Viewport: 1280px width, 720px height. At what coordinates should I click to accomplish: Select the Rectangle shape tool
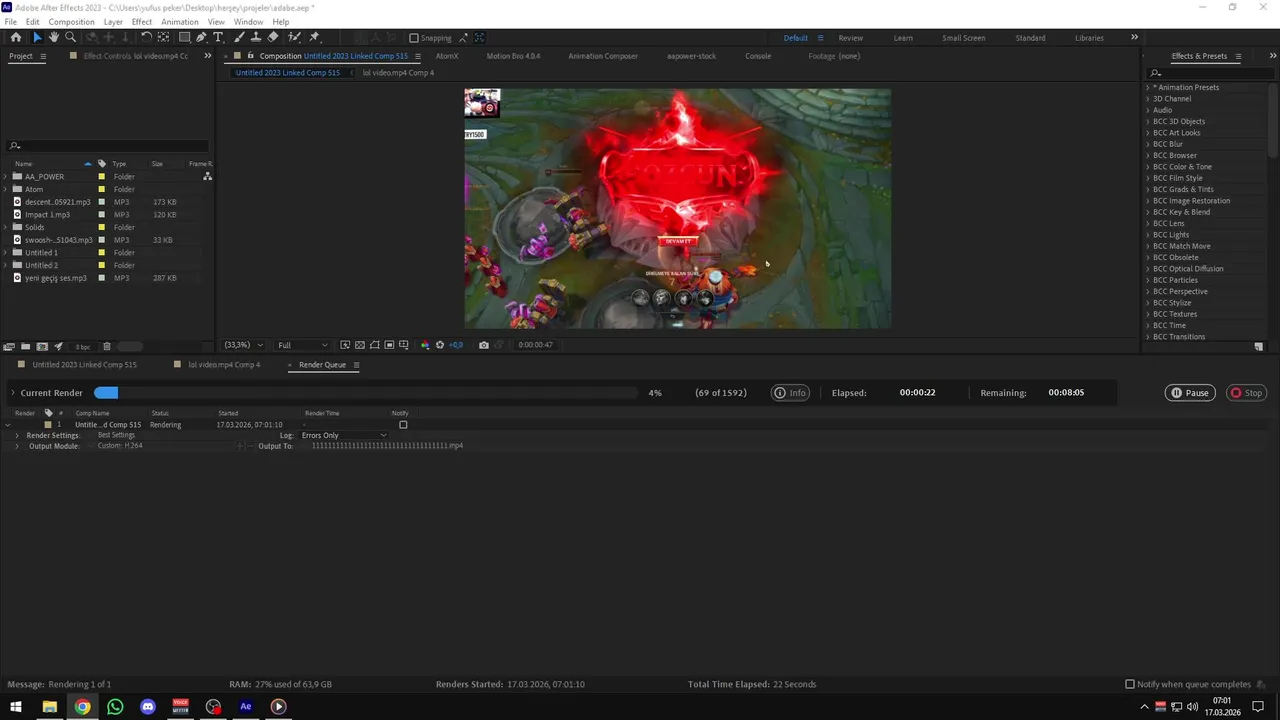click(184, 37)
